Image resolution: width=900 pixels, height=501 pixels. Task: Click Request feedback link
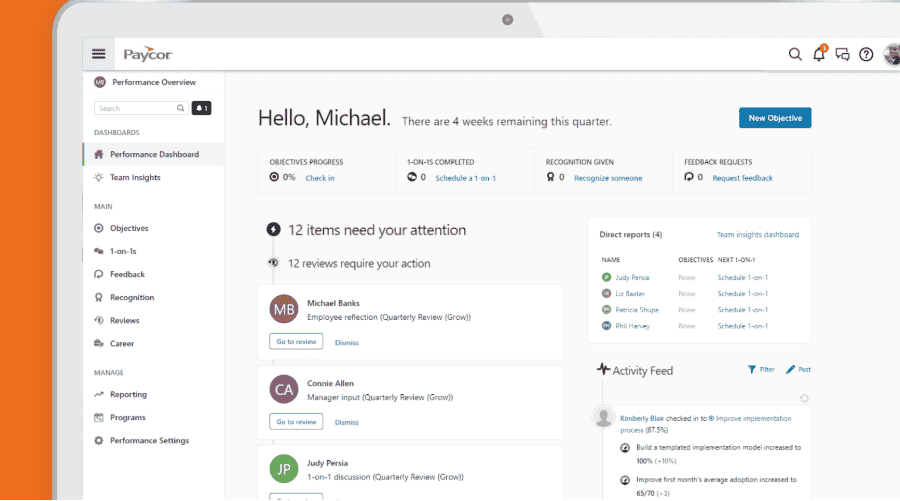(x=742, y=178)
